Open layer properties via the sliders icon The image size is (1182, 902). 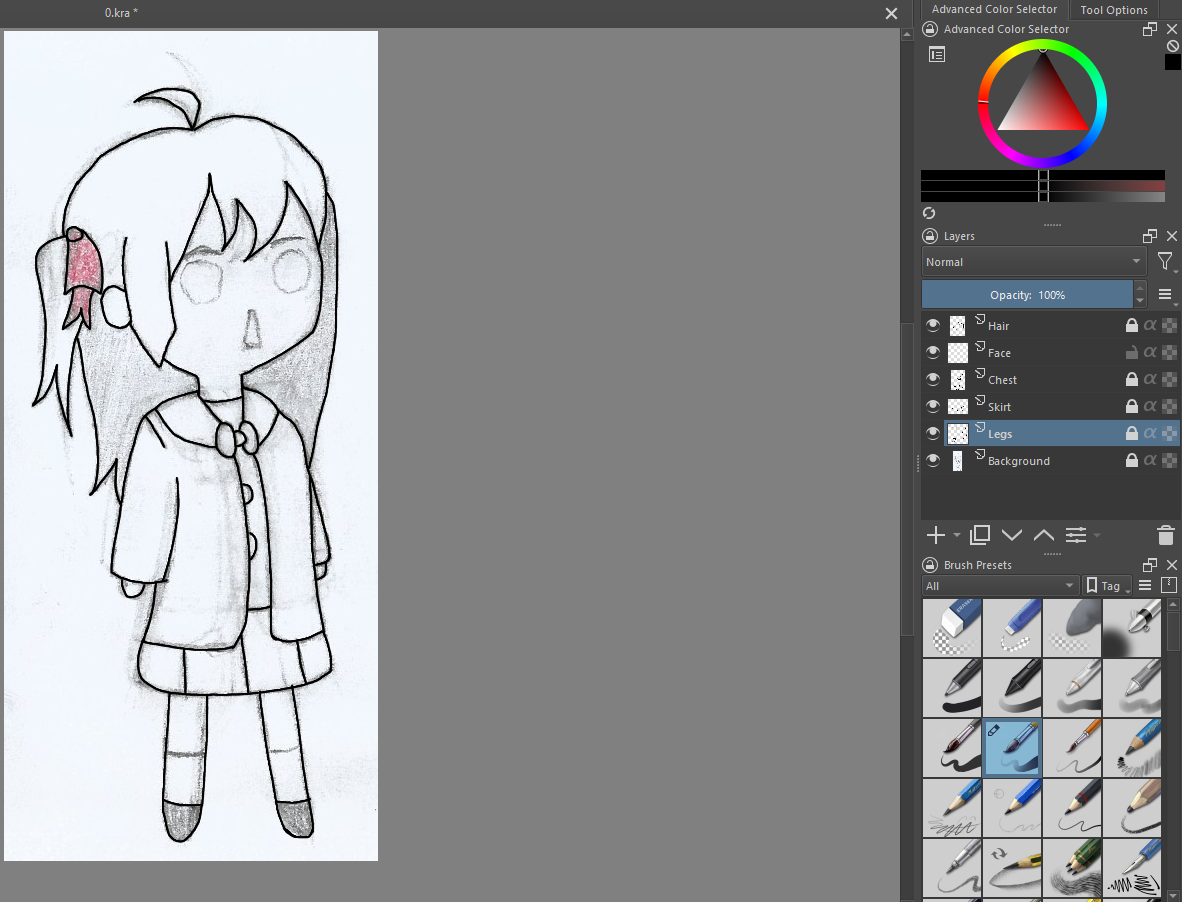[1076, 535]
